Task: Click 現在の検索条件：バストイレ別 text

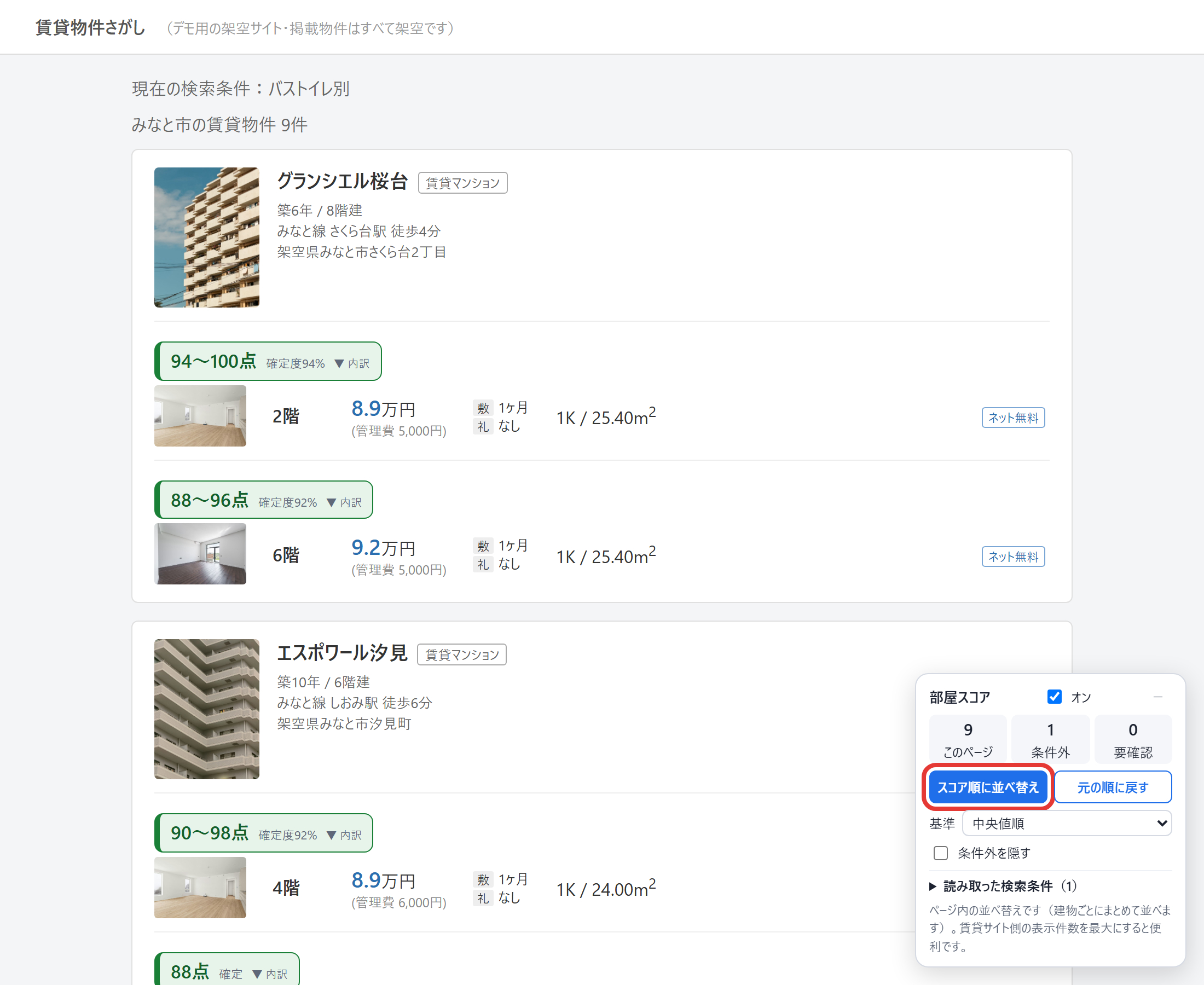Action: coord(241,89)
